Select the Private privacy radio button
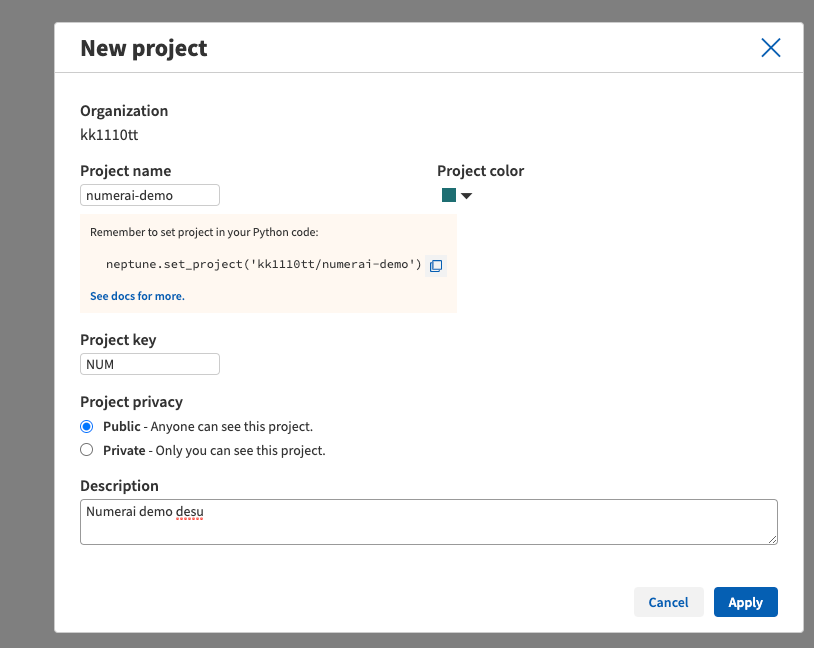The width and height of the screenshot is (814, 648). pos(87,450)
